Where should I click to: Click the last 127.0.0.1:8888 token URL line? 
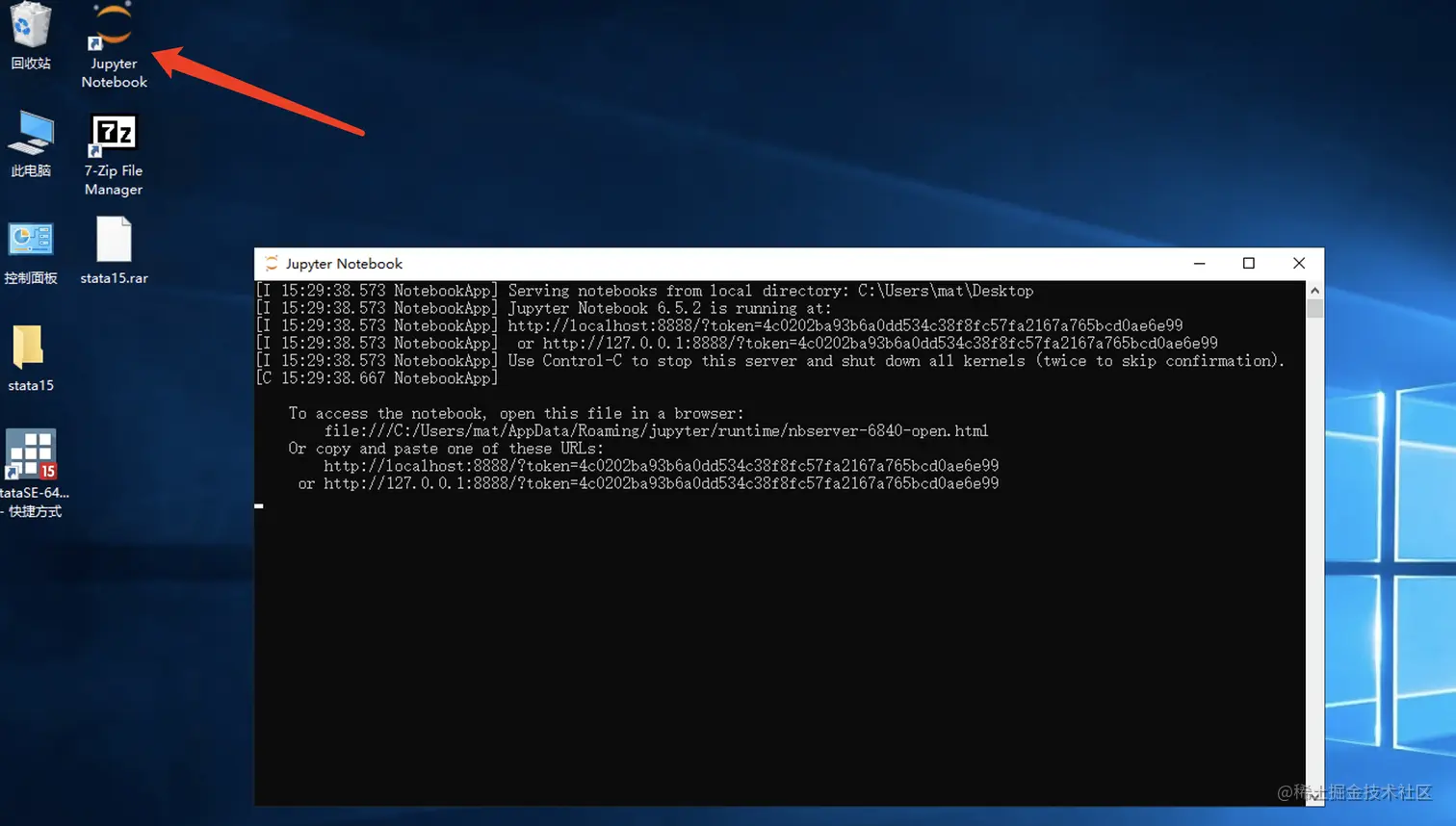point(648,483)
